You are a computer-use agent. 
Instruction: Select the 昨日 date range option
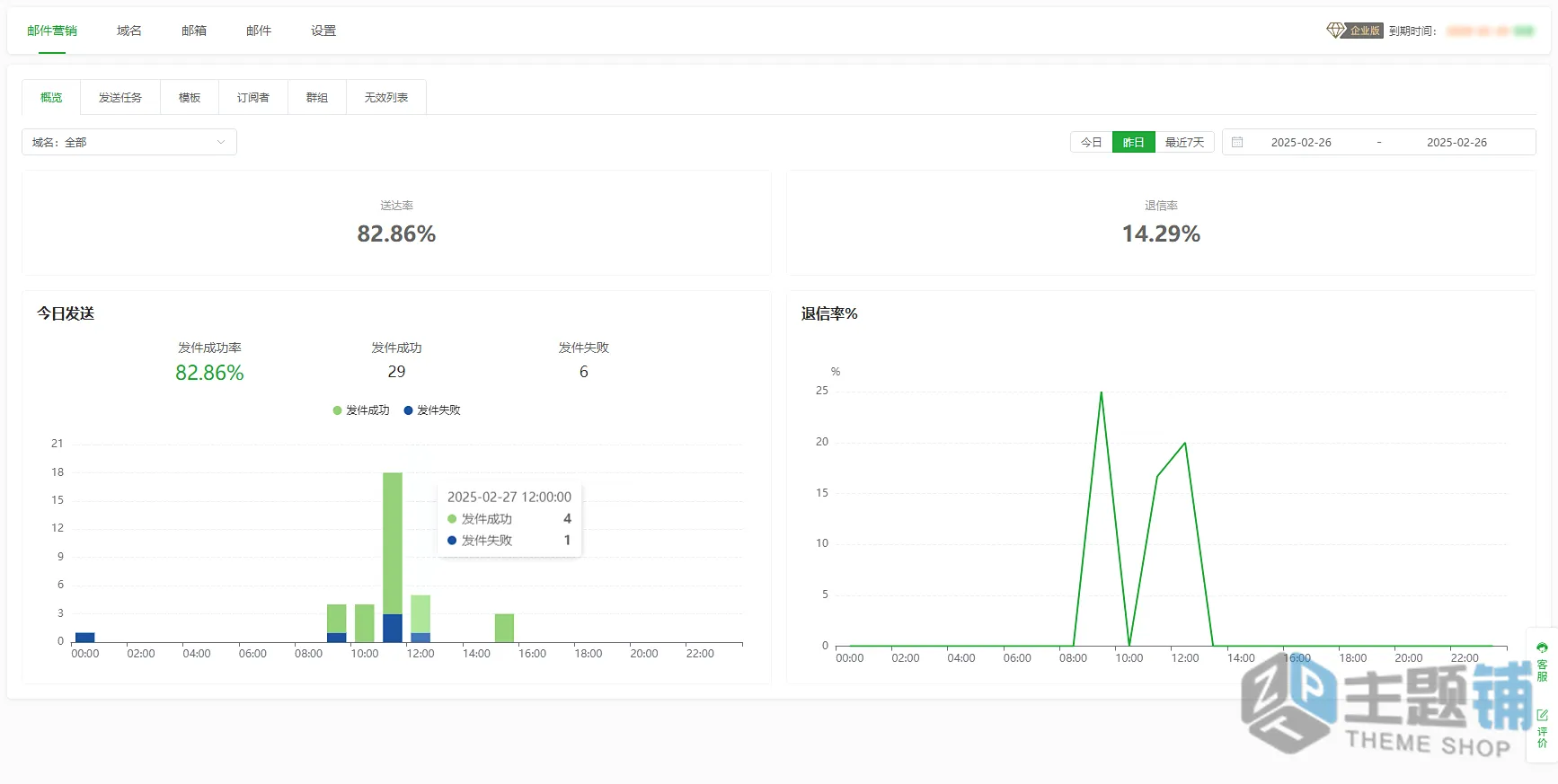click(x=1134, y=142)
